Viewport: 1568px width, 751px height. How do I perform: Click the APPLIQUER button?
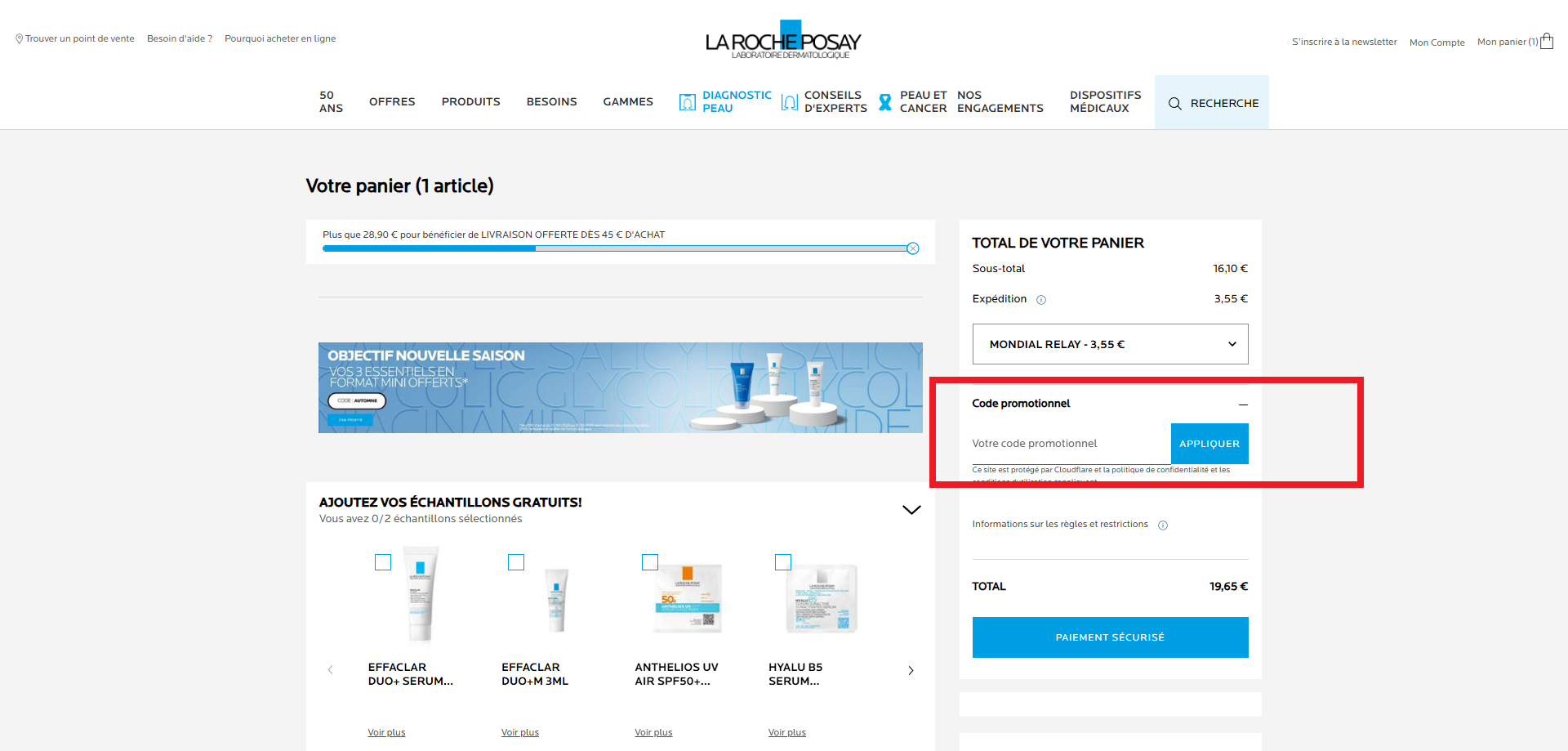coord(1209,444)
